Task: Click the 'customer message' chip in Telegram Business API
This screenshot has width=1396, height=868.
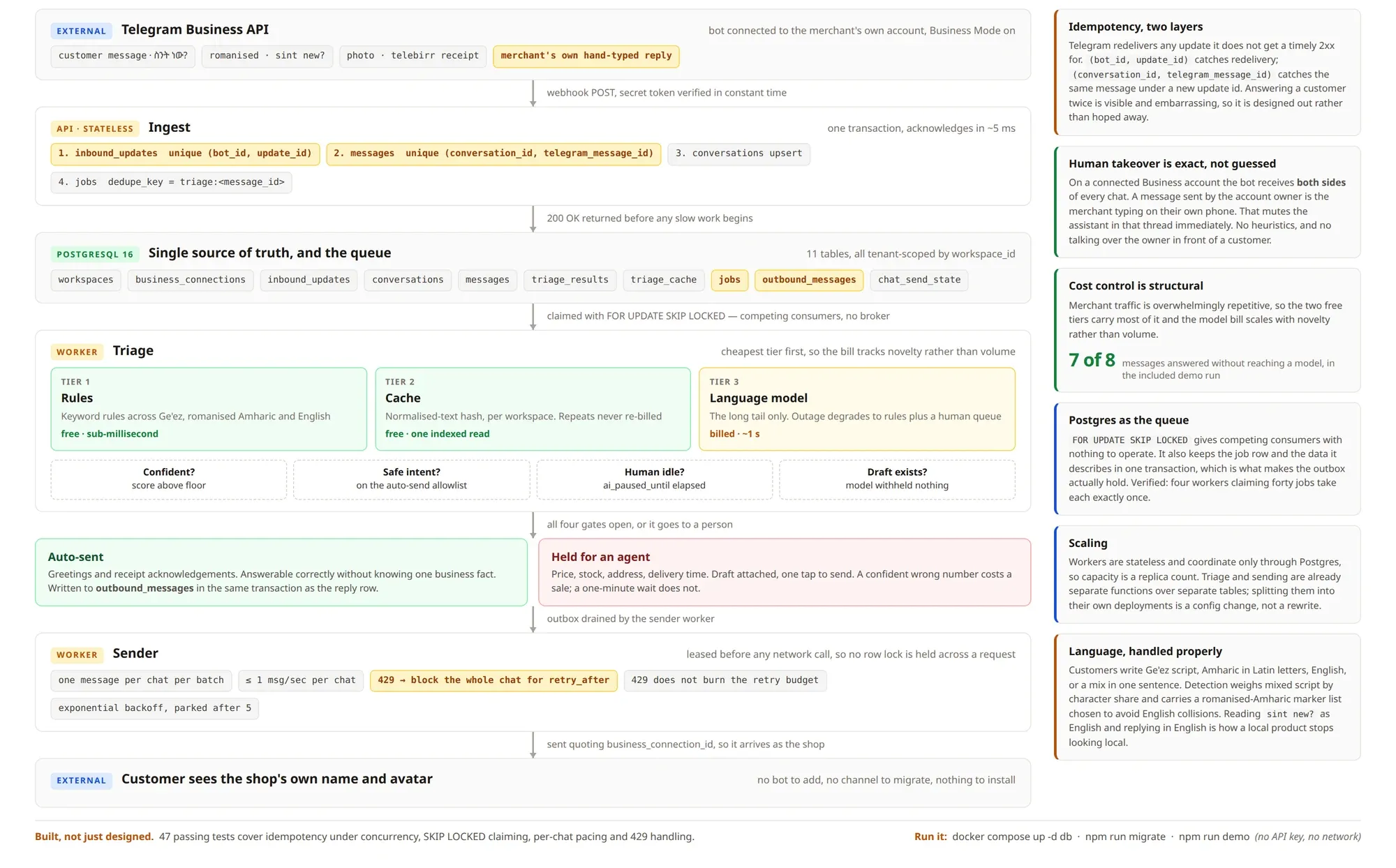Action: 123,56
